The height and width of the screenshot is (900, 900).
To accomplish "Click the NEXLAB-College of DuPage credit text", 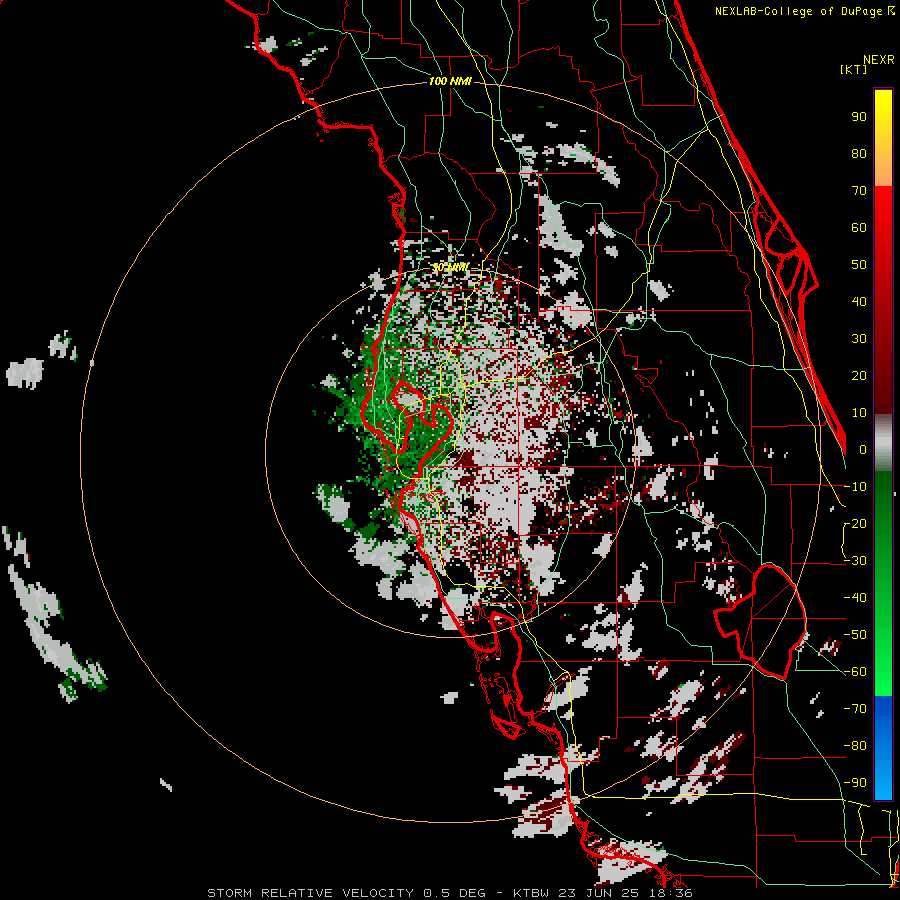I will coord(804,11).
